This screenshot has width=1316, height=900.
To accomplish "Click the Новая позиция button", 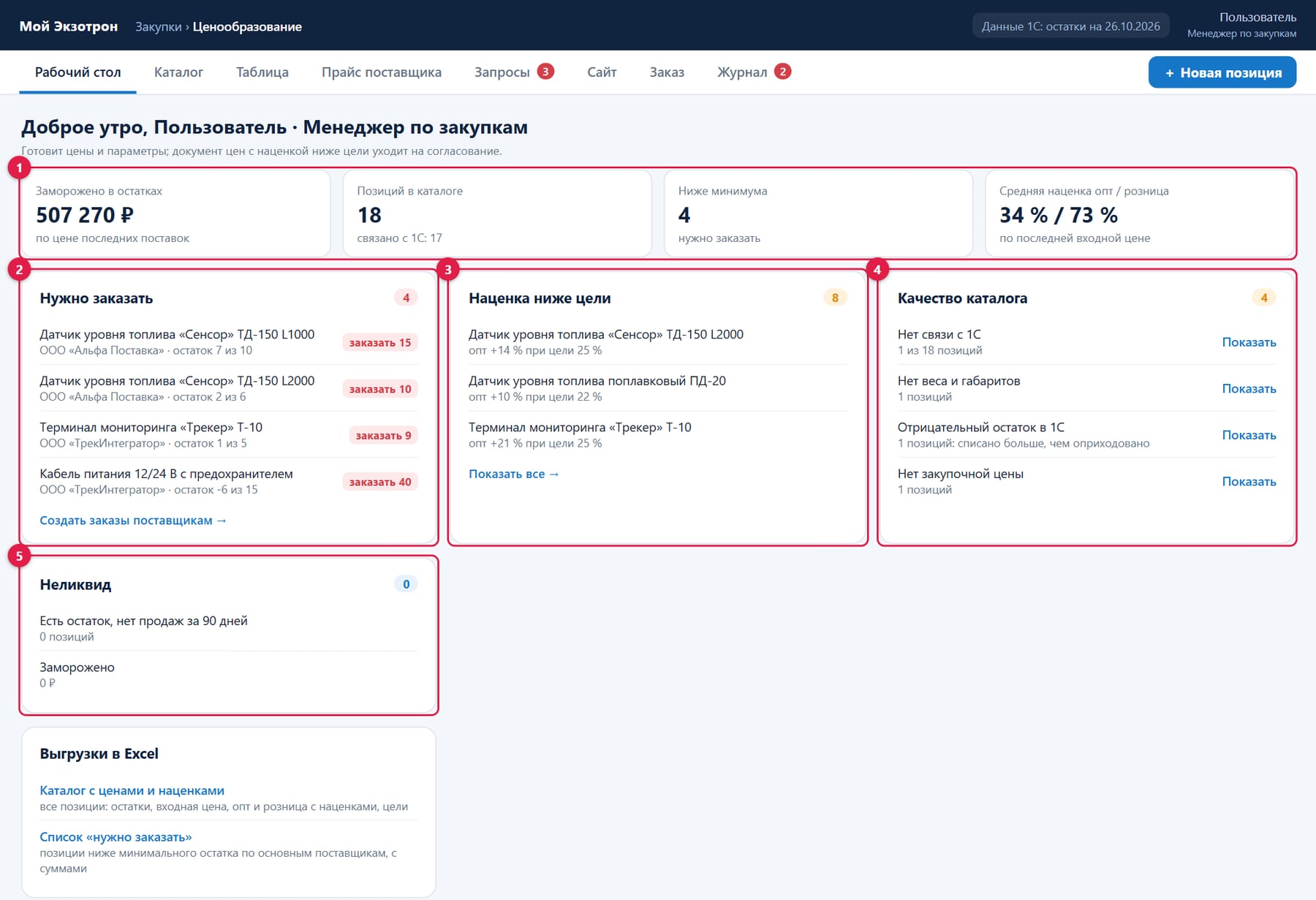I will click(x=1222, y=72).
